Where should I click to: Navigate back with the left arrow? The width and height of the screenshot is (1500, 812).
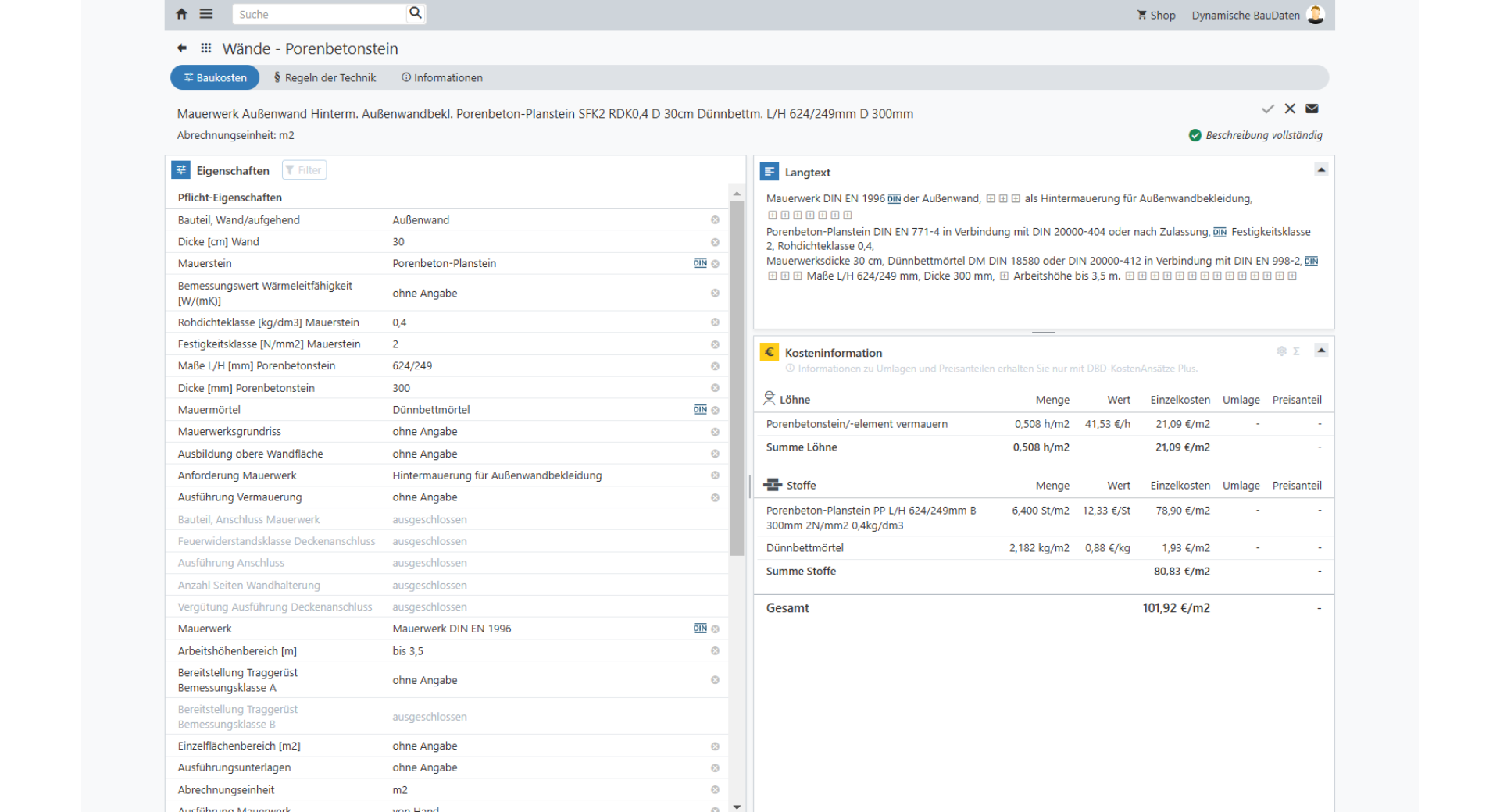[182, 48]
